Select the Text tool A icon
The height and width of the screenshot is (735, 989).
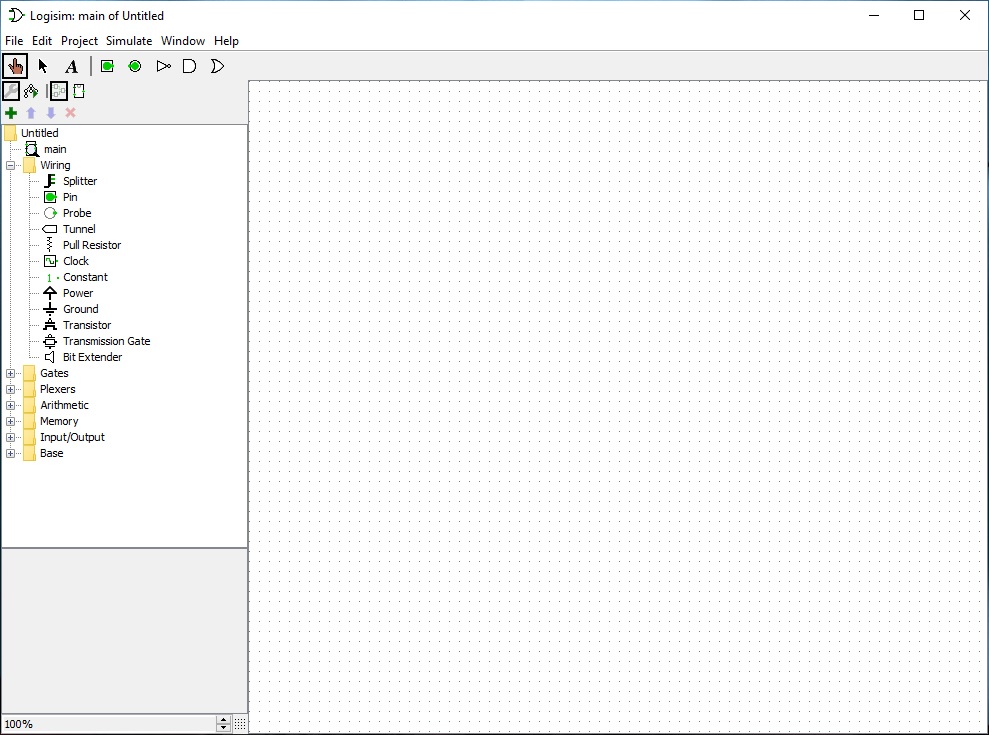tap(71, 66)
